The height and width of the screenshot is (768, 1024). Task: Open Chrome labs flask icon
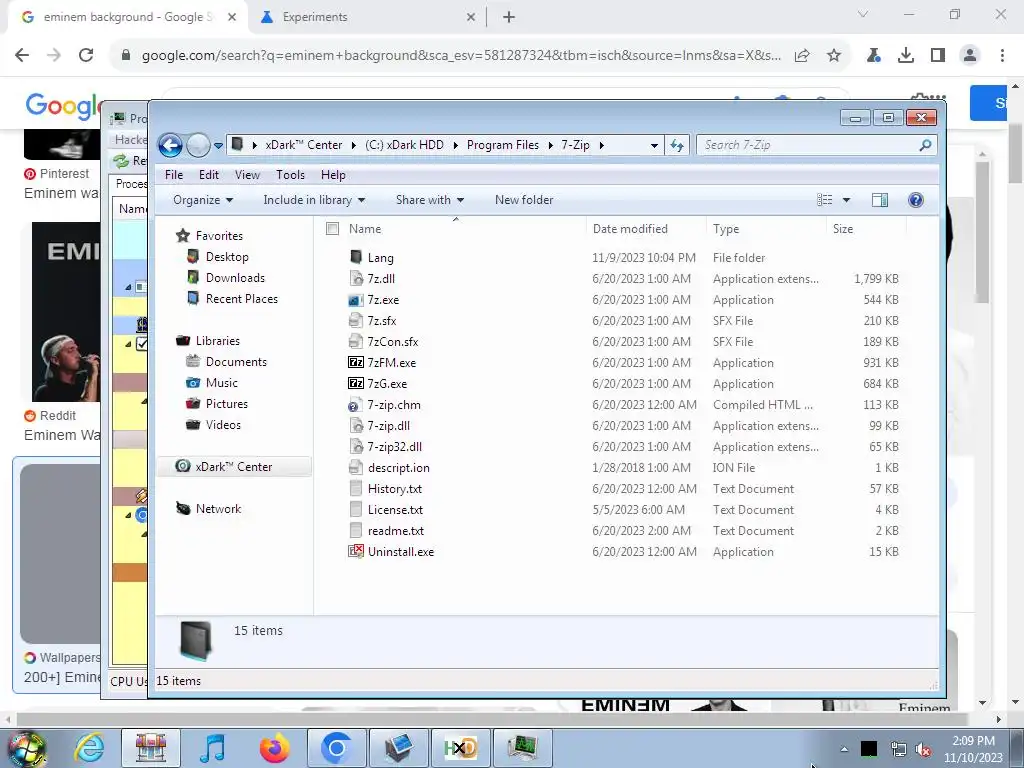pyautogui.click(x=873, y=56)
